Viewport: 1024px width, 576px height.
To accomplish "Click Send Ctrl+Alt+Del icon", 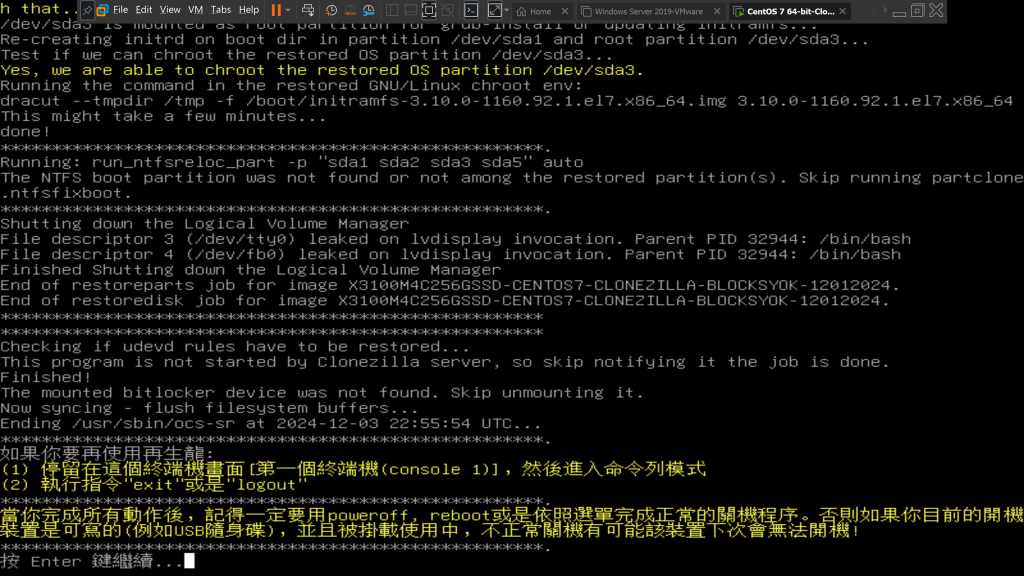I will point(309,10).
